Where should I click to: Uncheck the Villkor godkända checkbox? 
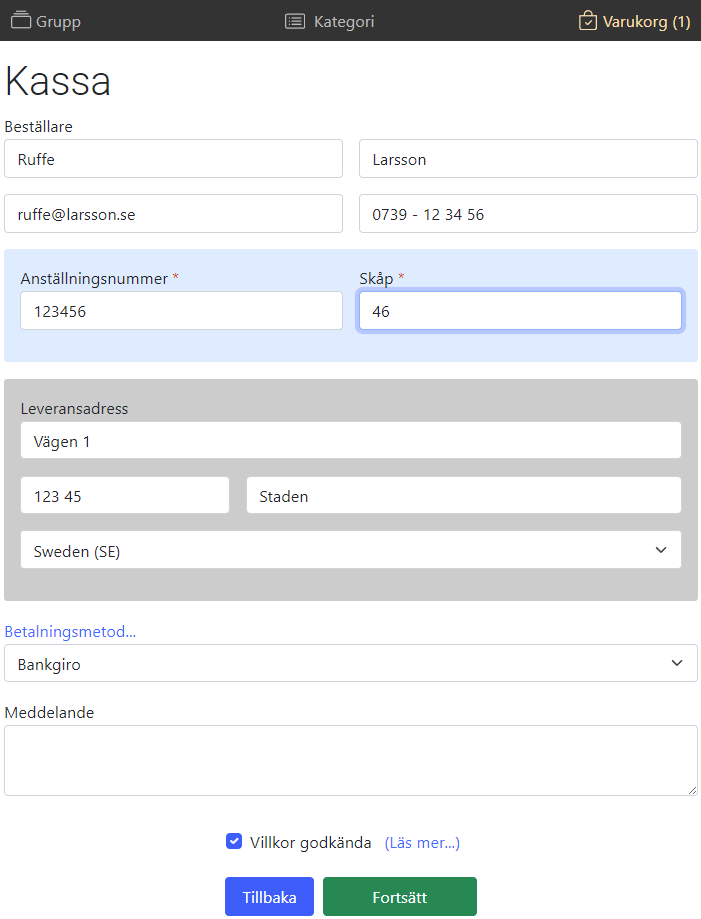click(x=234, y=841)
